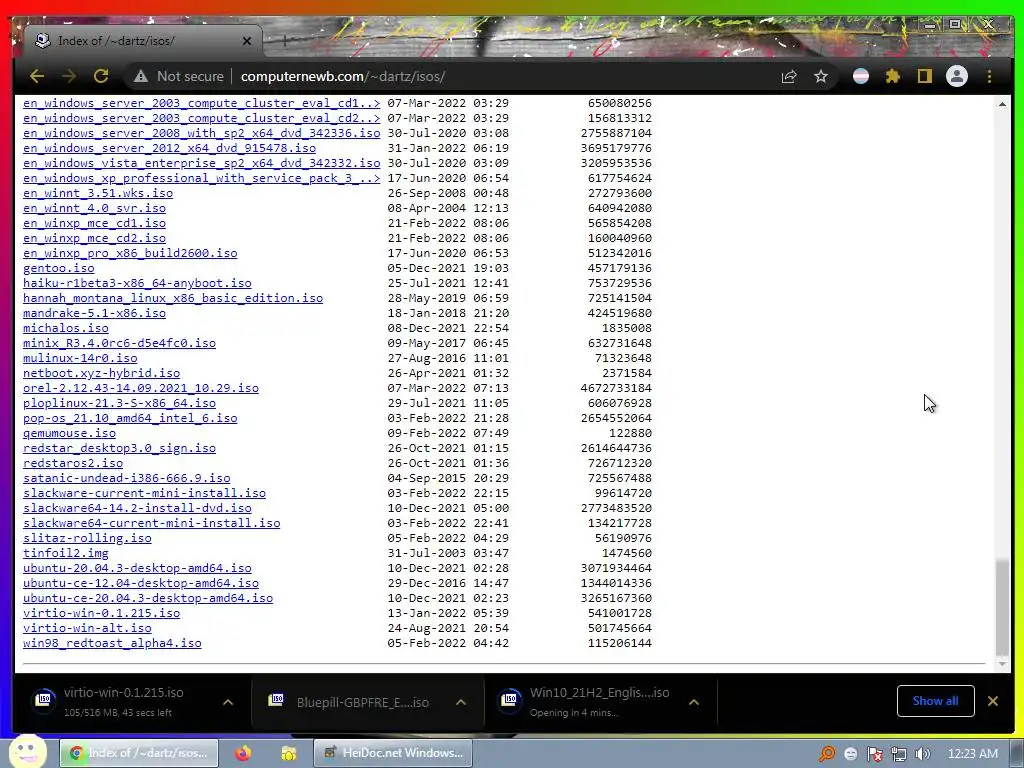This screenshot has height=768, width=1024.
Task: Open a new tab with plus button
Action: pos(285,40)
